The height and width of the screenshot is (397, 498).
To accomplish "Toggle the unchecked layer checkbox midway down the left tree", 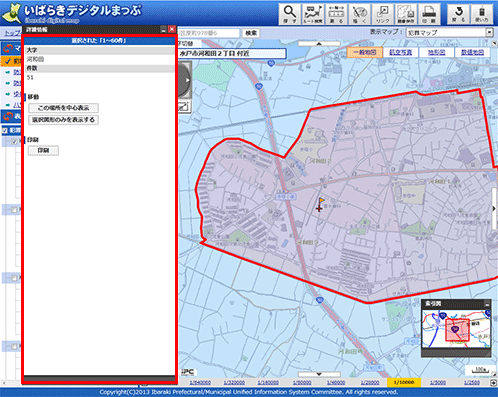I will [14, 210].
